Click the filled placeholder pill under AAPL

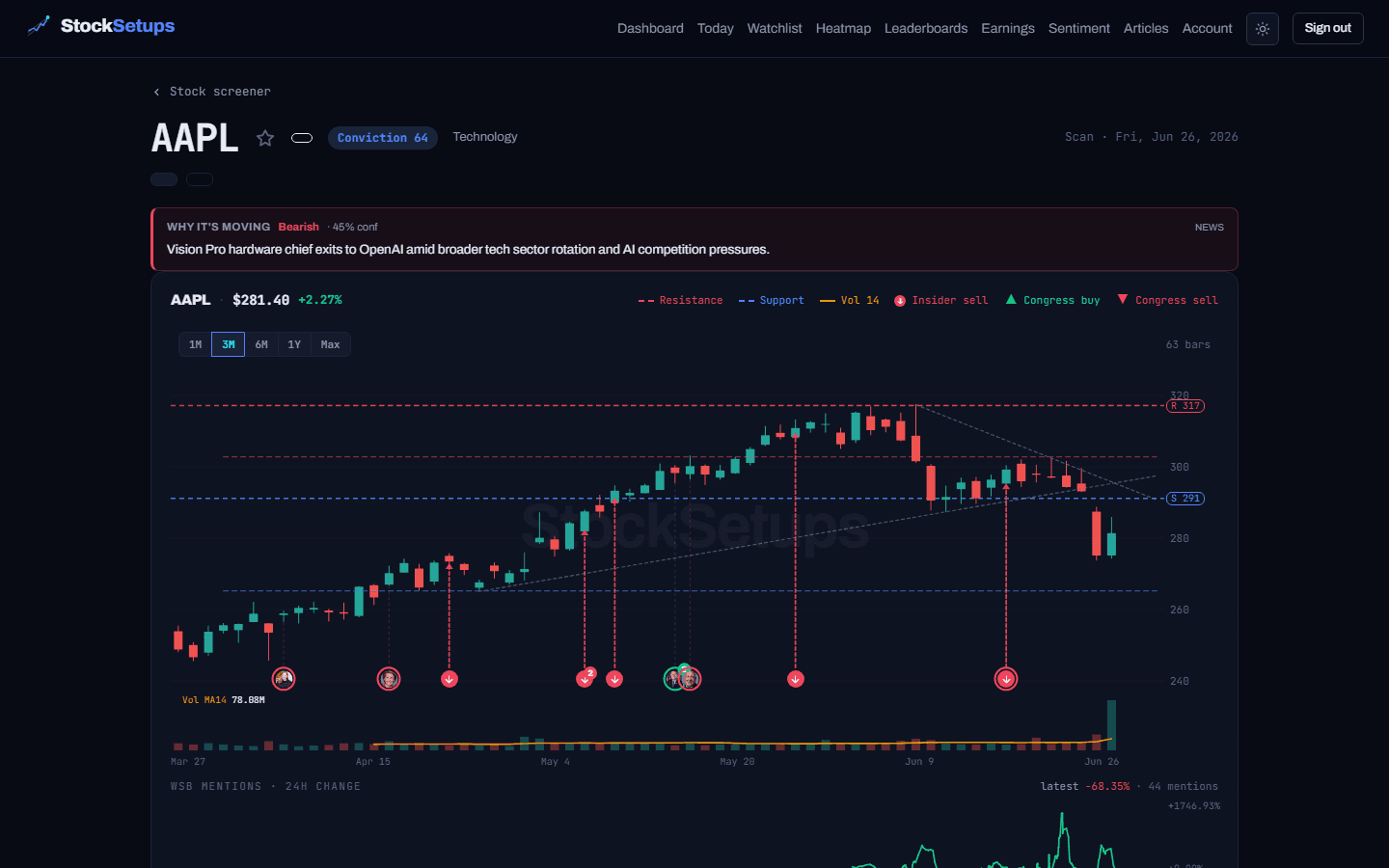point(164,179)
